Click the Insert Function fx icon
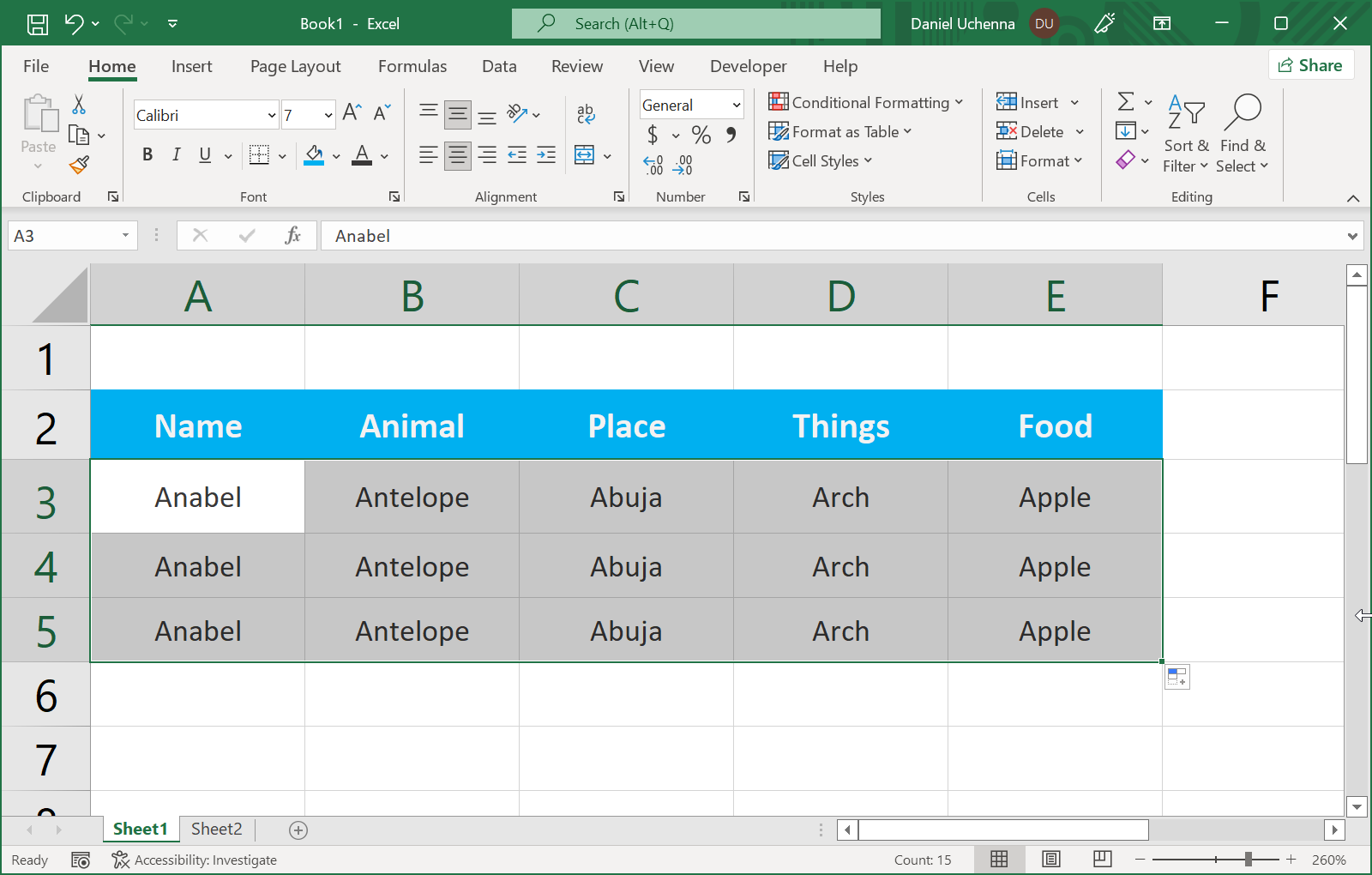The width and height of the screenshot is (1372, 875). pos(292,236)
